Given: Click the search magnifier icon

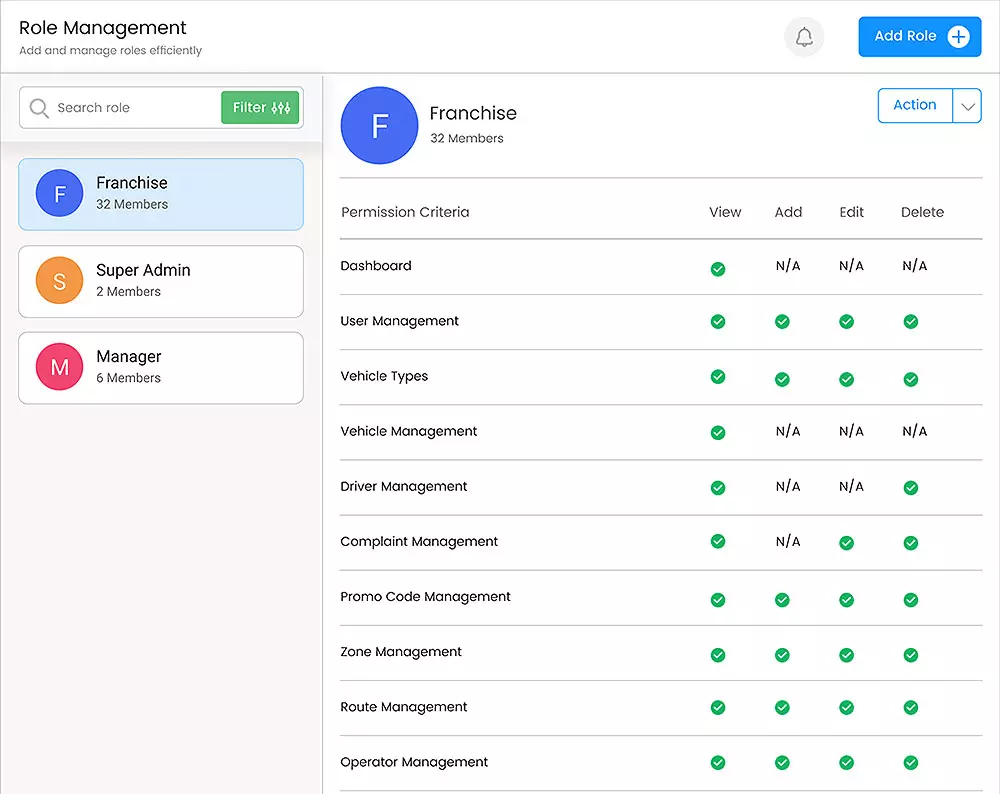Looking at the screenshot, I should (x=39, y=108).
